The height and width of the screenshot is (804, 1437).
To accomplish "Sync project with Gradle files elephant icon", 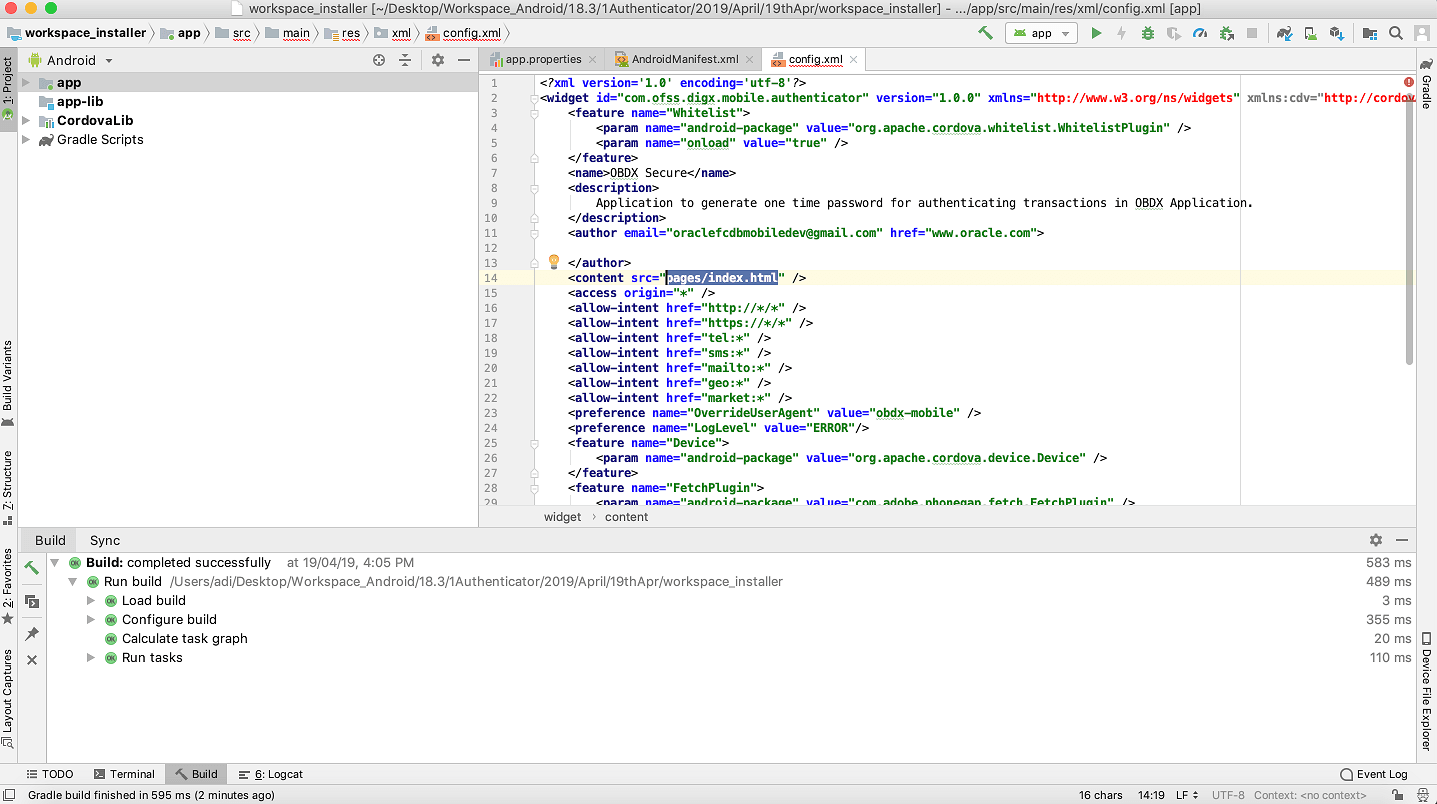I will (1285, 33).
